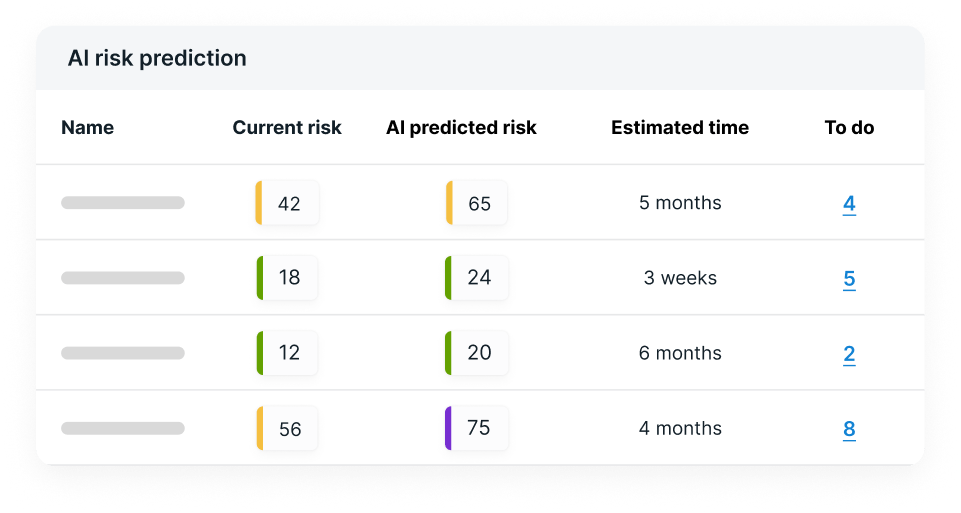Image resolution: width=961 pixels, height=513 pixels.
Task: Click the AI risk prediction title
Action: point(157,58)
